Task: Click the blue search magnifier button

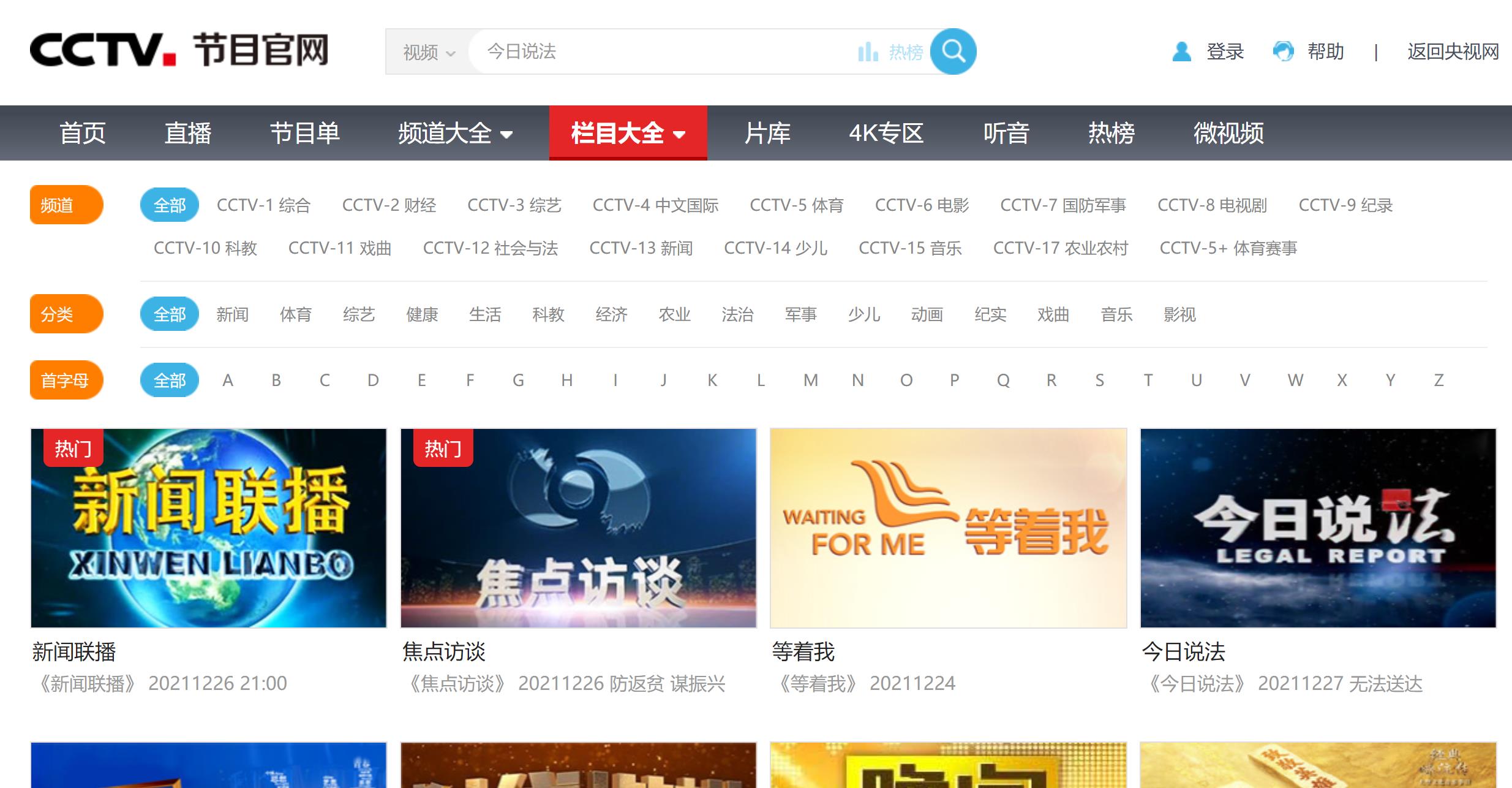Action: click(952, 51)
